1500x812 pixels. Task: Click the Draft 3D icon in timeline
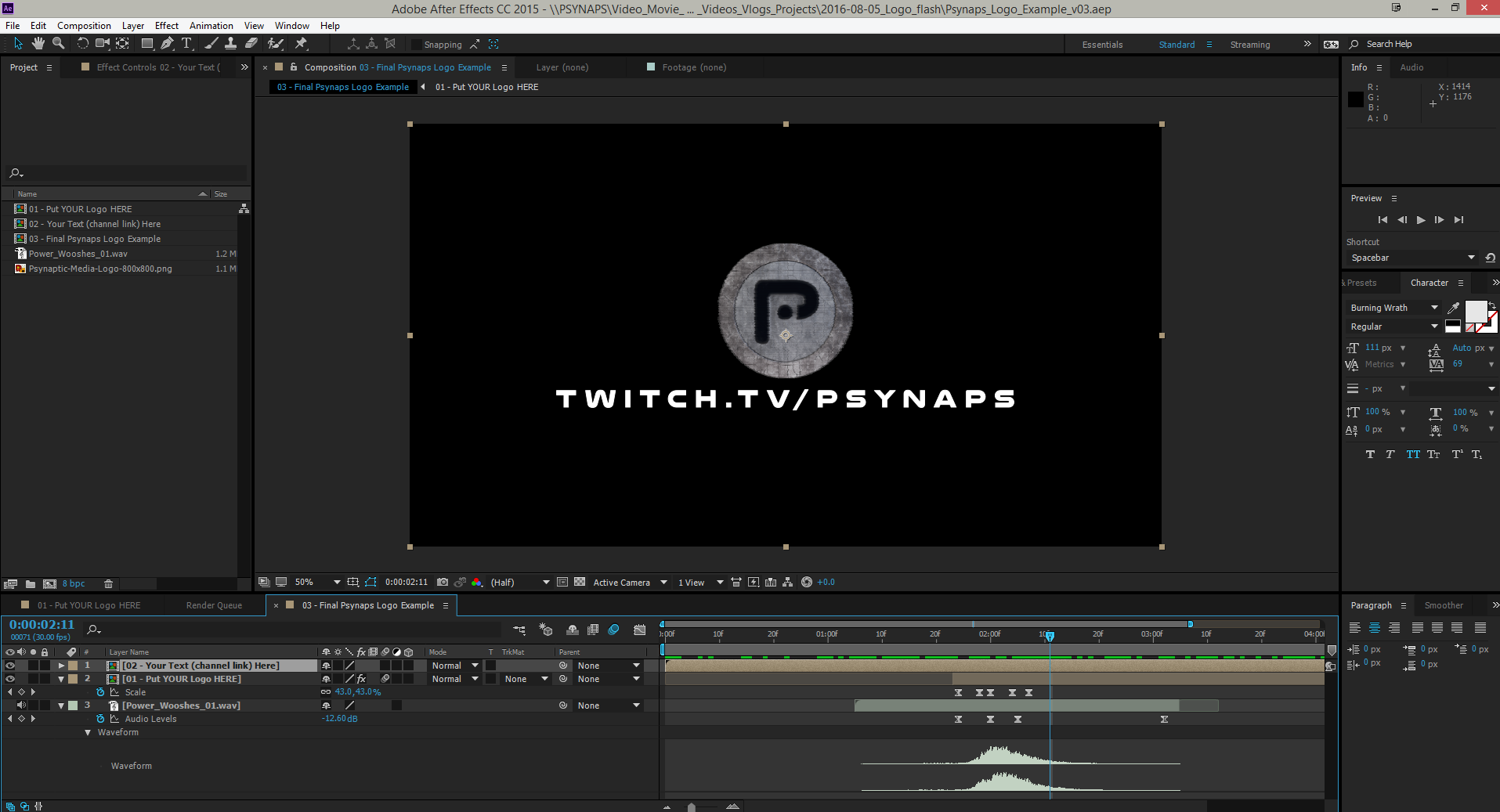(546, 630)
